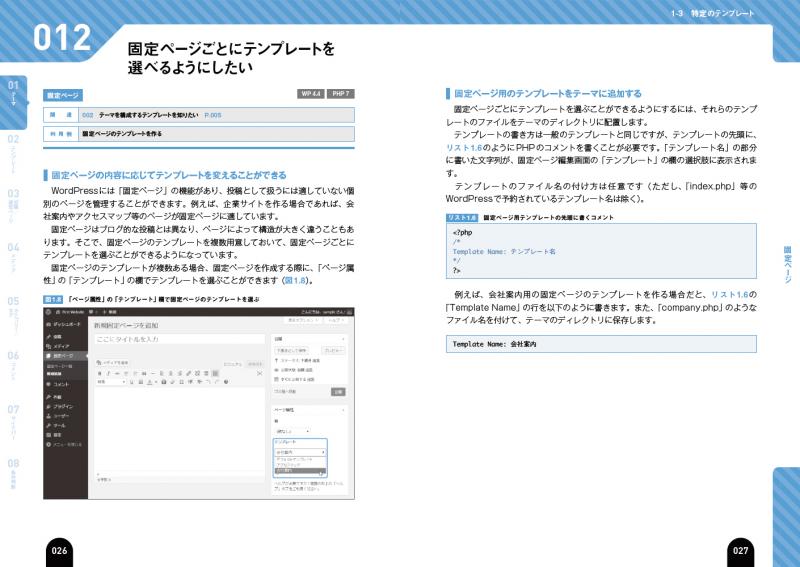Viewport: 800px width, 567px height.
Task: Open the ヘルプ tab at the top right
Action: point(335,320)
